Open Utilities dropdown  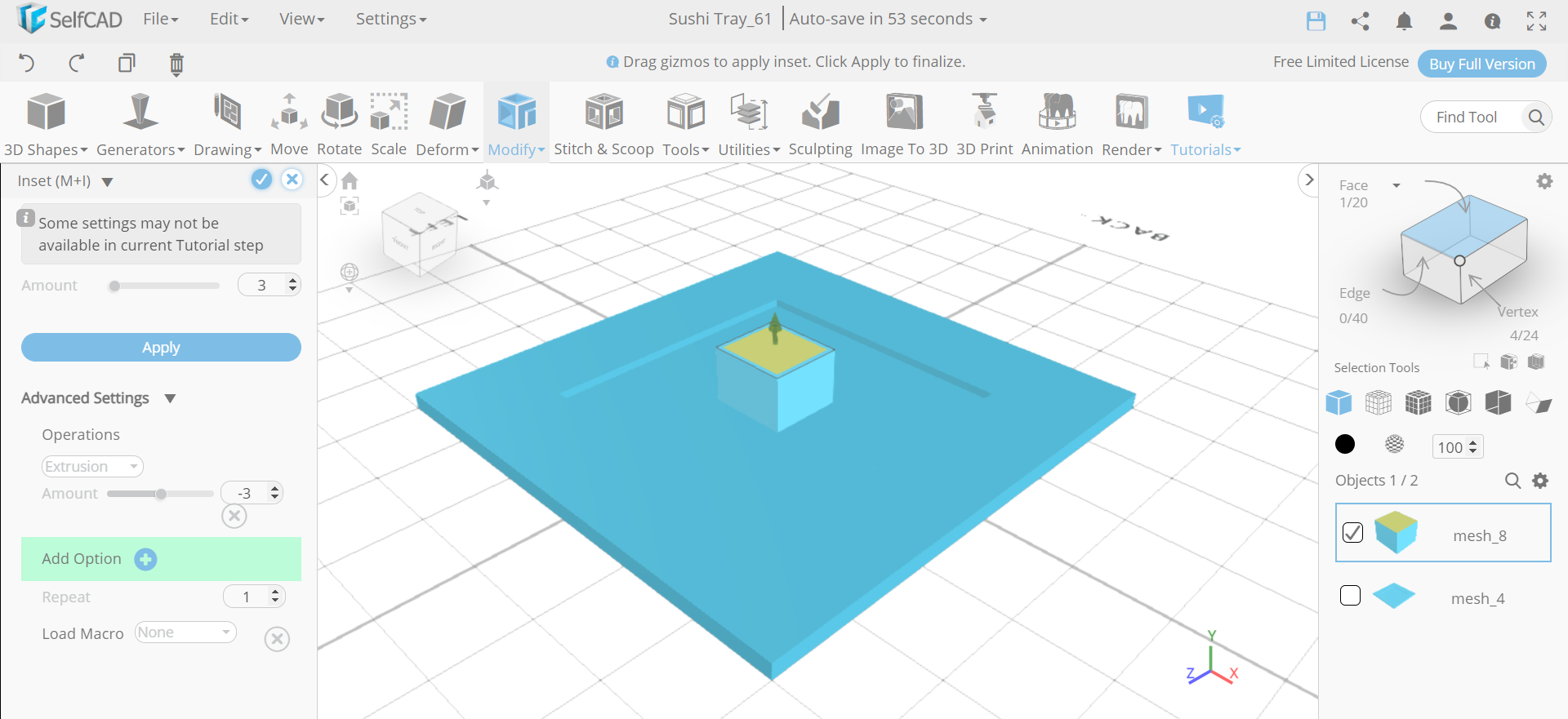click(749, 124)
